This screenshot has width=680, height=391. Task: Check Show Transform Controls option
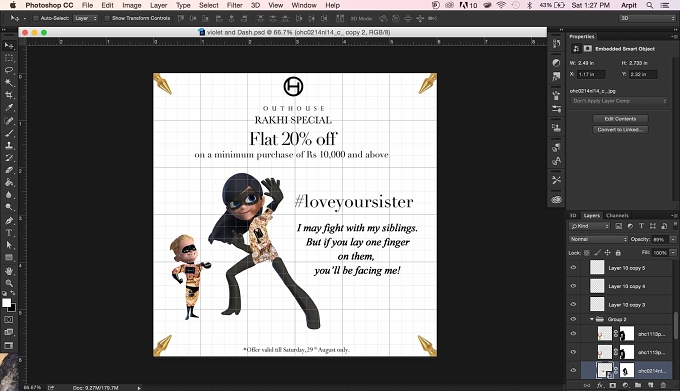(107, 18)
